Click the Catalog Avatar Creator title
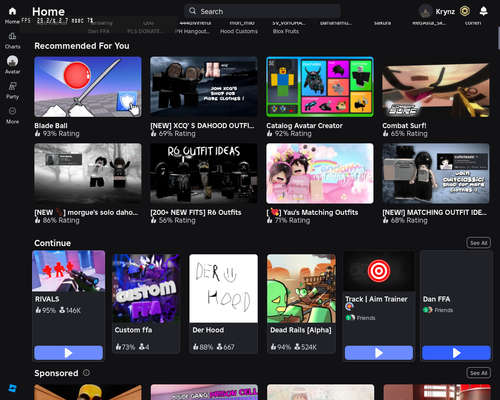This screenshot has height=400, width=500. click(304, 126)
